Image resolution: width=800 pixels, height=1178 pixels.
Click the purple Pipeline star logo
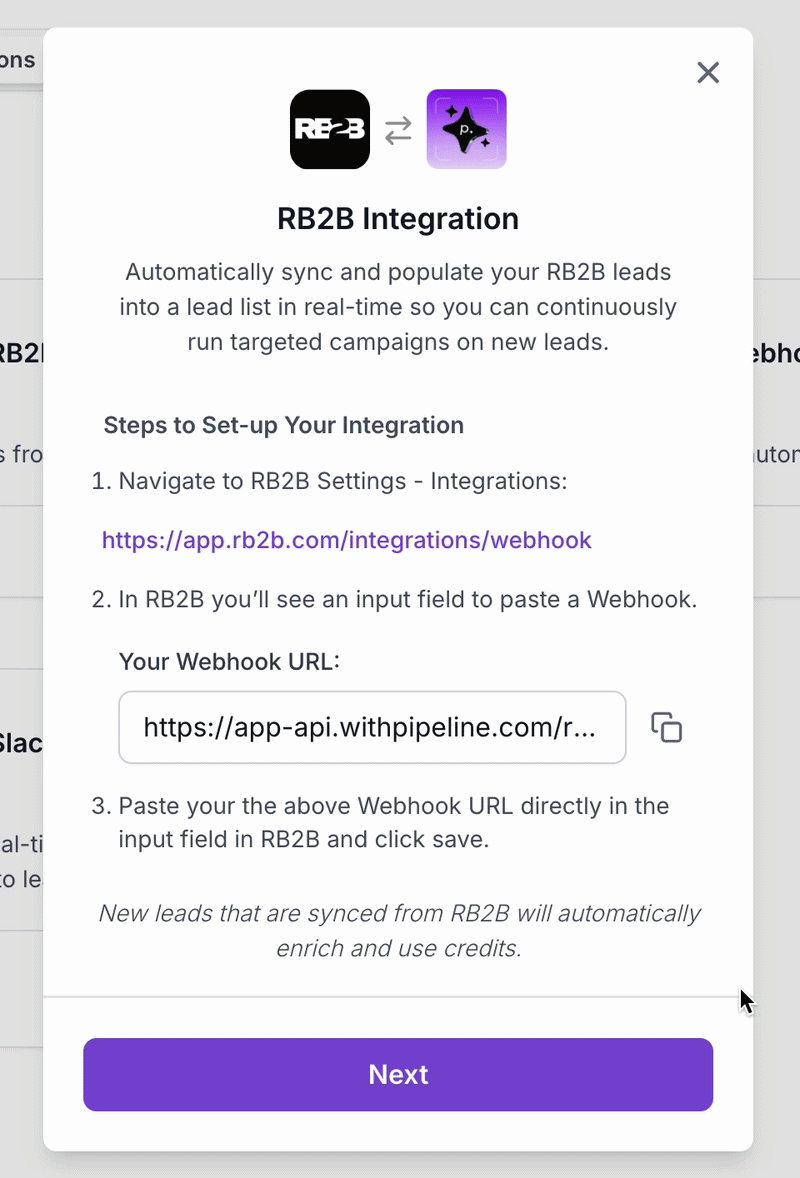click(466, 129)
